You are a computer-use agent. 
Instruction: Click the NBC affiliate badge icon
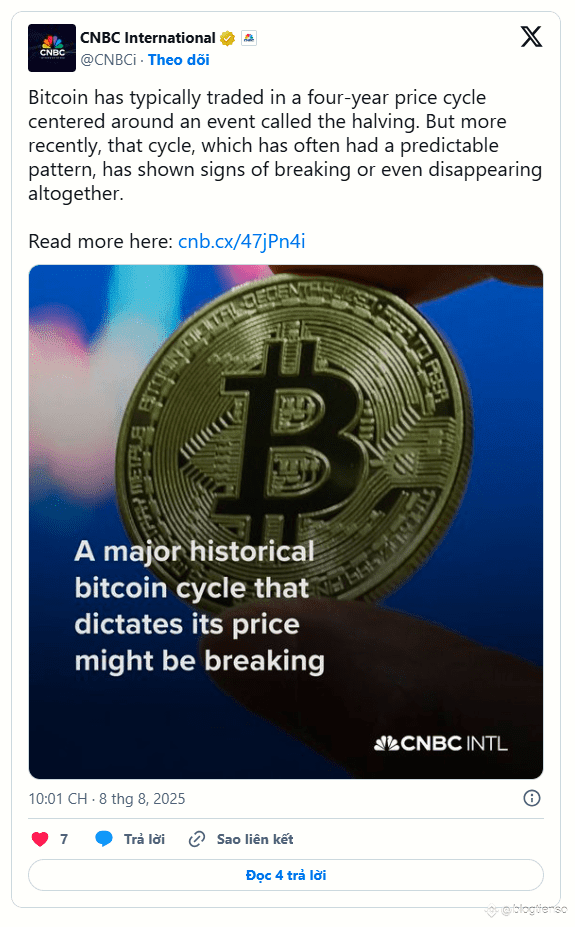(x=249, y=38)
